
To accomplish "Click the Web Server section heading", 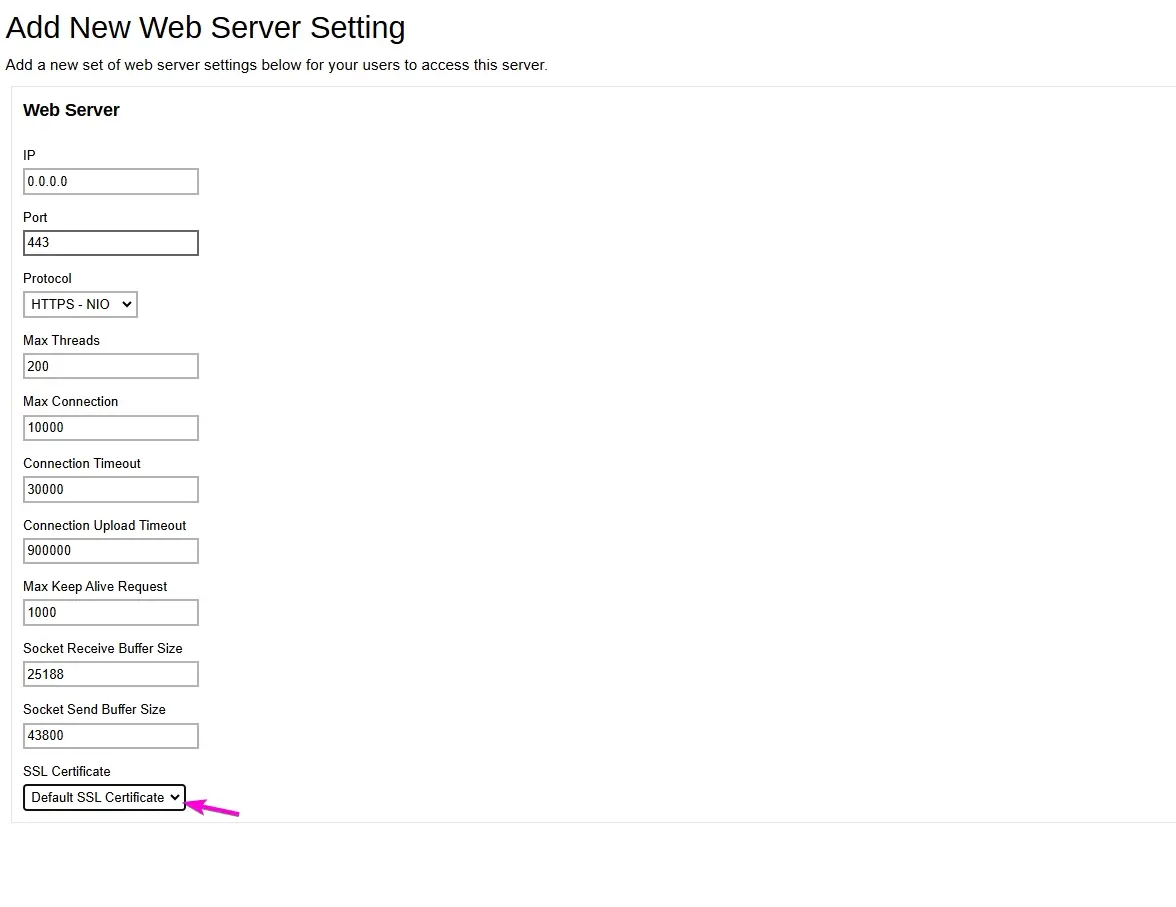I will click(71, 110).
